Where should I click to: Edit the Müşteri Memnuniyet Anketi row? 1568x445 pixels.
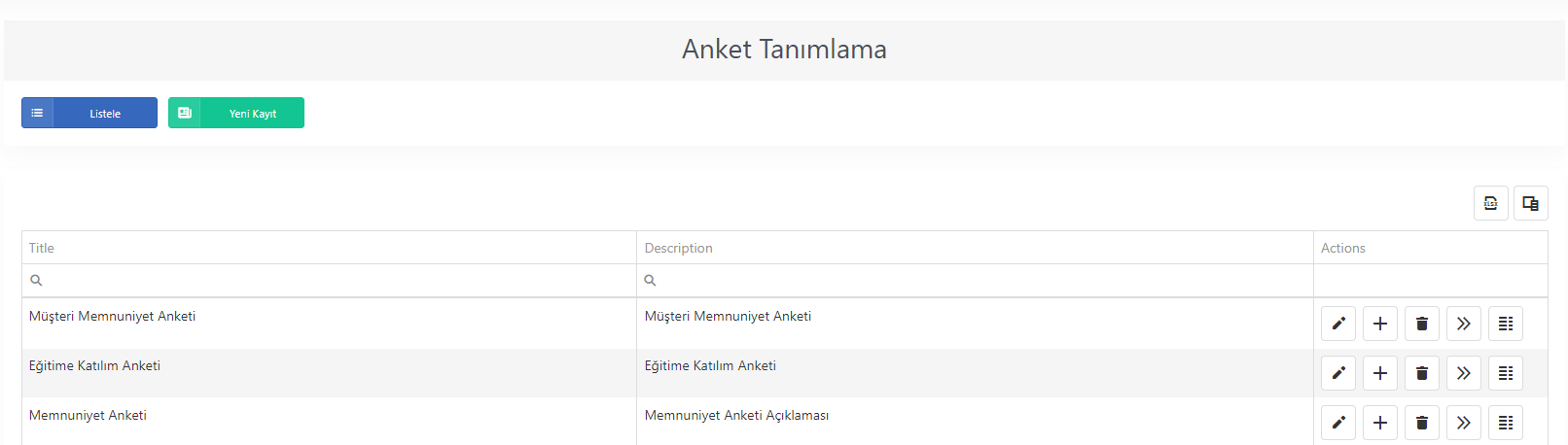tap(1338, 324)
